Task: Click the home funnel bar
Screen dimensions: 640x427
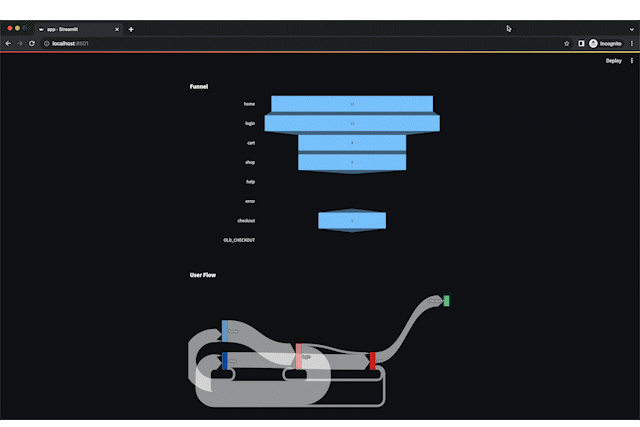Action: click(352, 104)
